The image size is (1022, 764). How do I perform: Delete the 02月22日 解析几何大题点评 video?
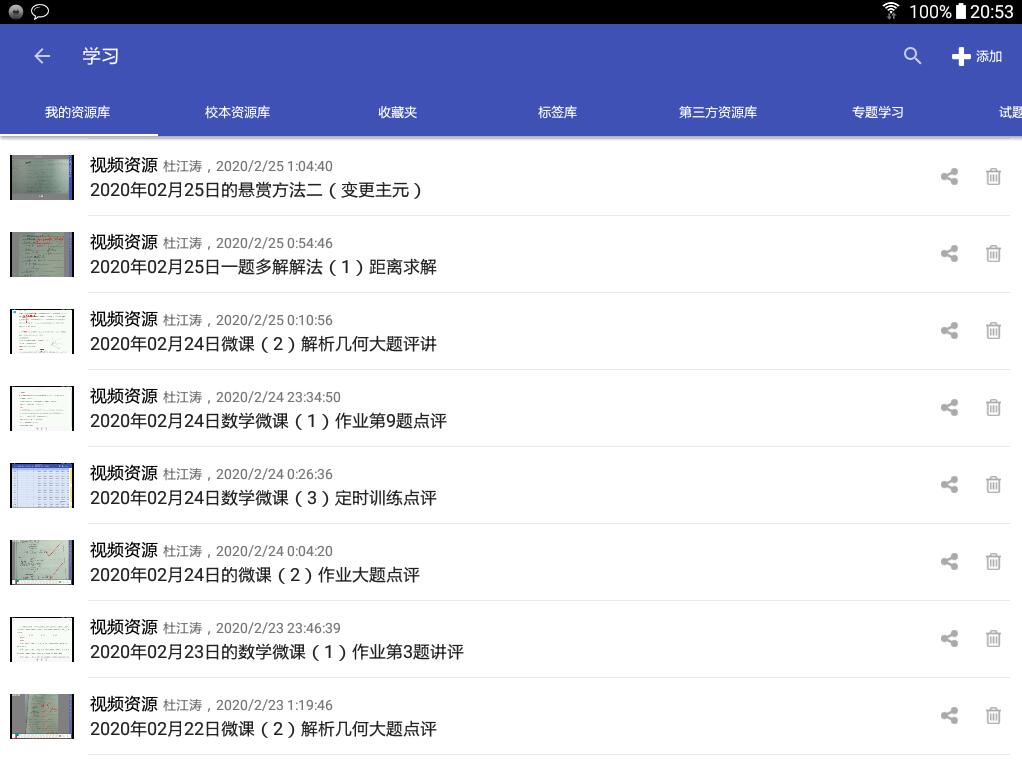coord(993,716)
